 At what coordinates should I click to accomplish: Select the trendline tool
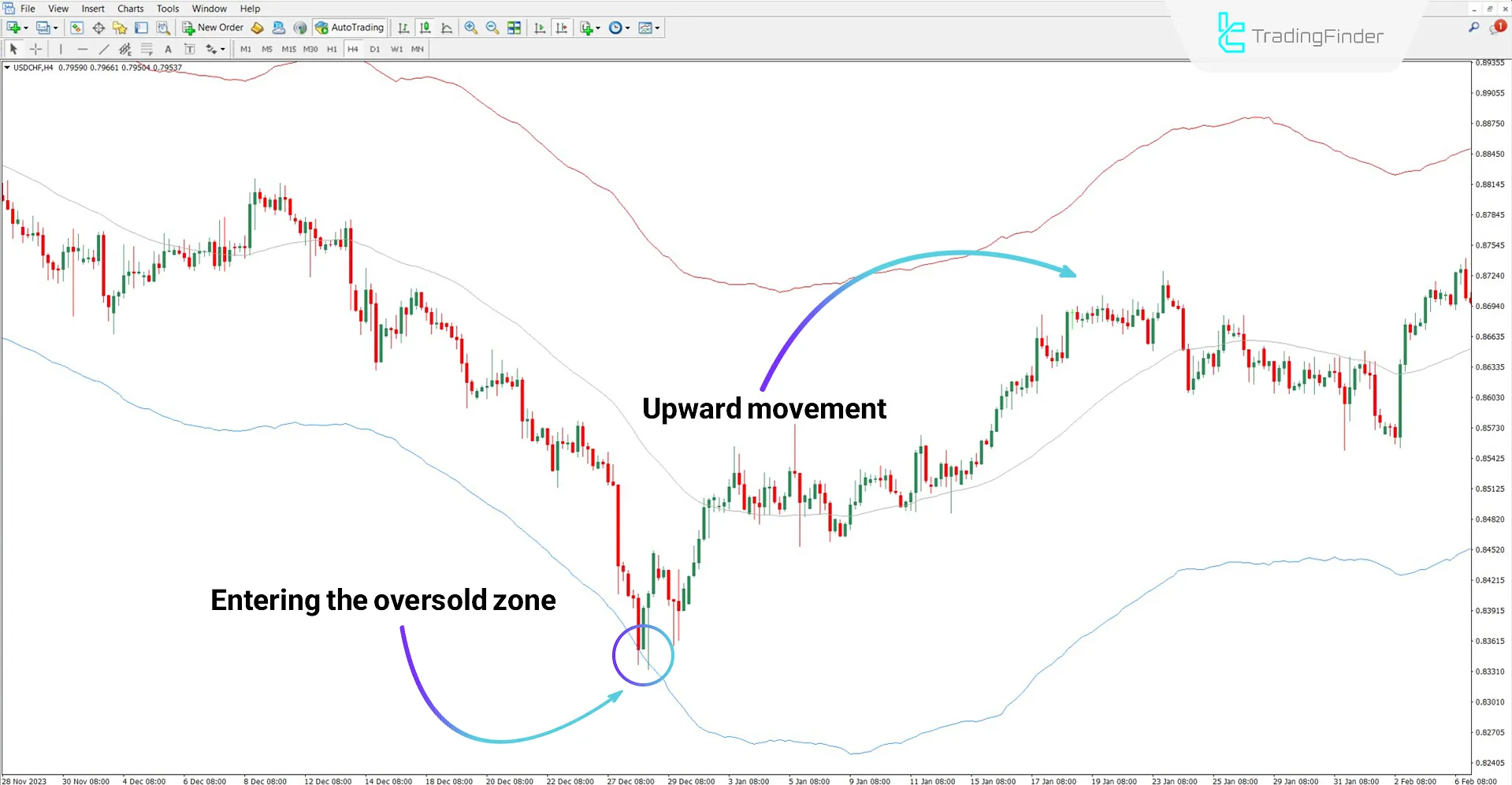[x=104, y=49]
